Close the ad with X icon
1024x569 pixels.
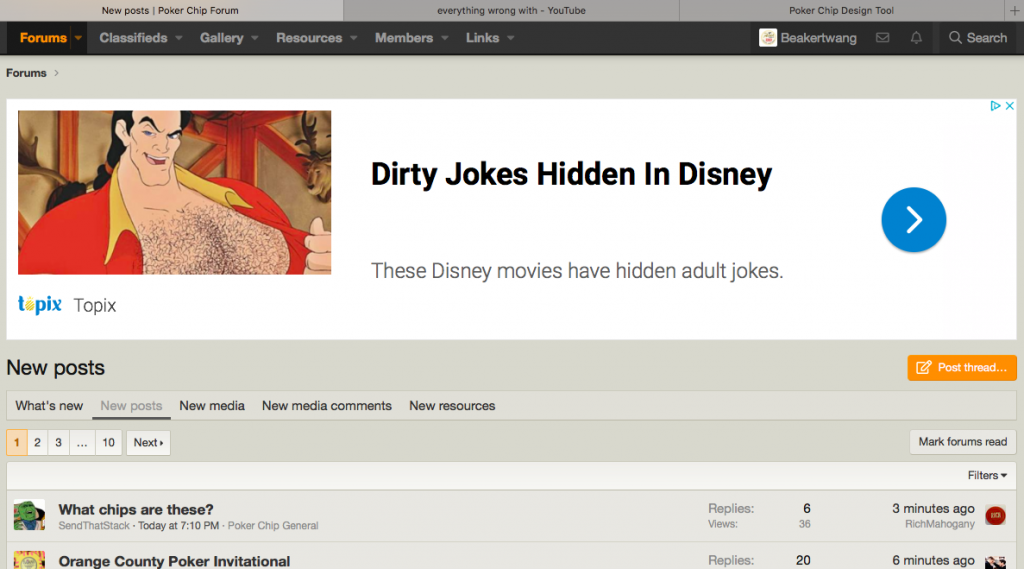coord(1010,106)
